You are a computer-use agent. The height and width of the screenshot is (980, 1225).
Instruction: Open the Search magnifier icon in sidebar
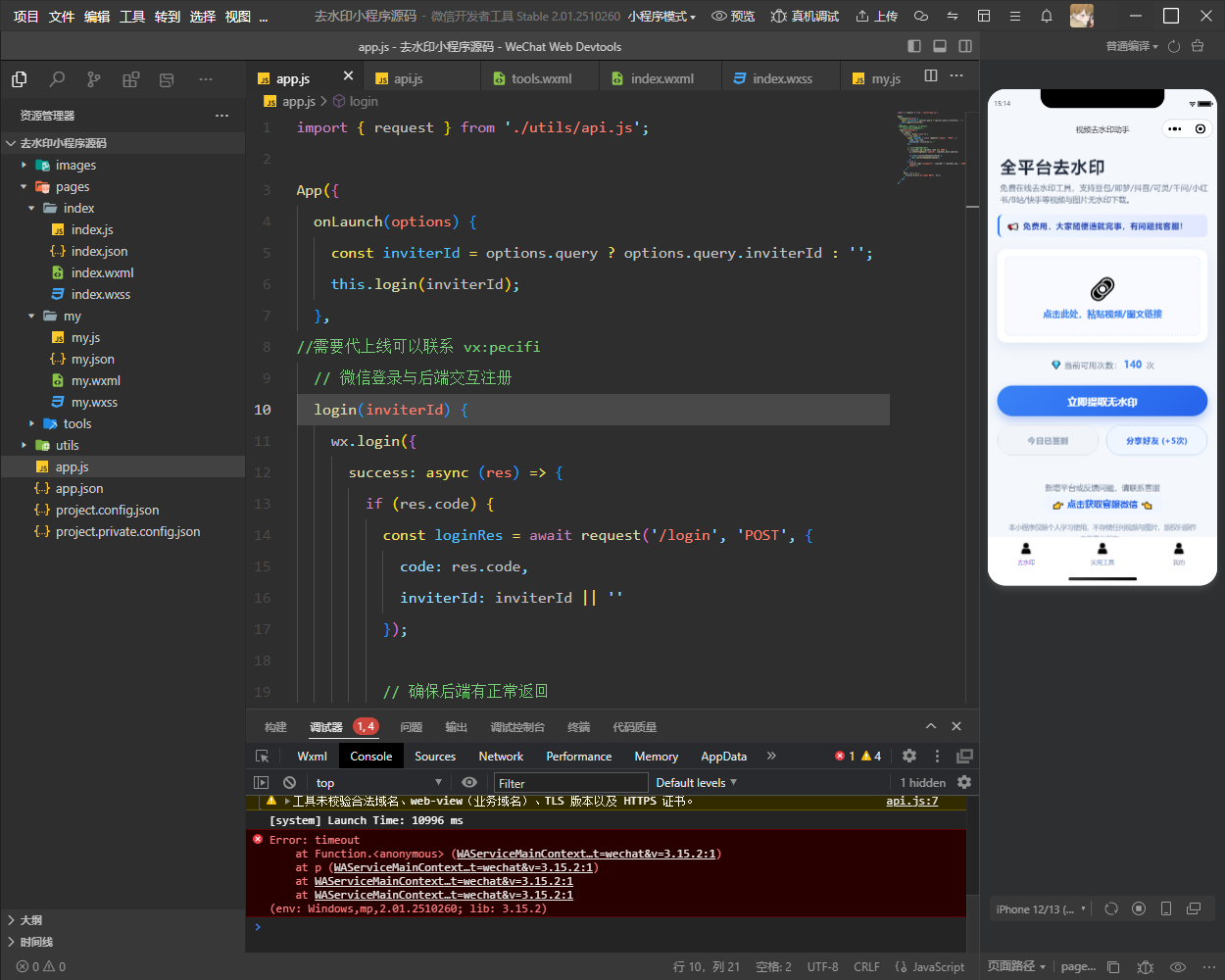pyautogui.click(x=57, y=80)
